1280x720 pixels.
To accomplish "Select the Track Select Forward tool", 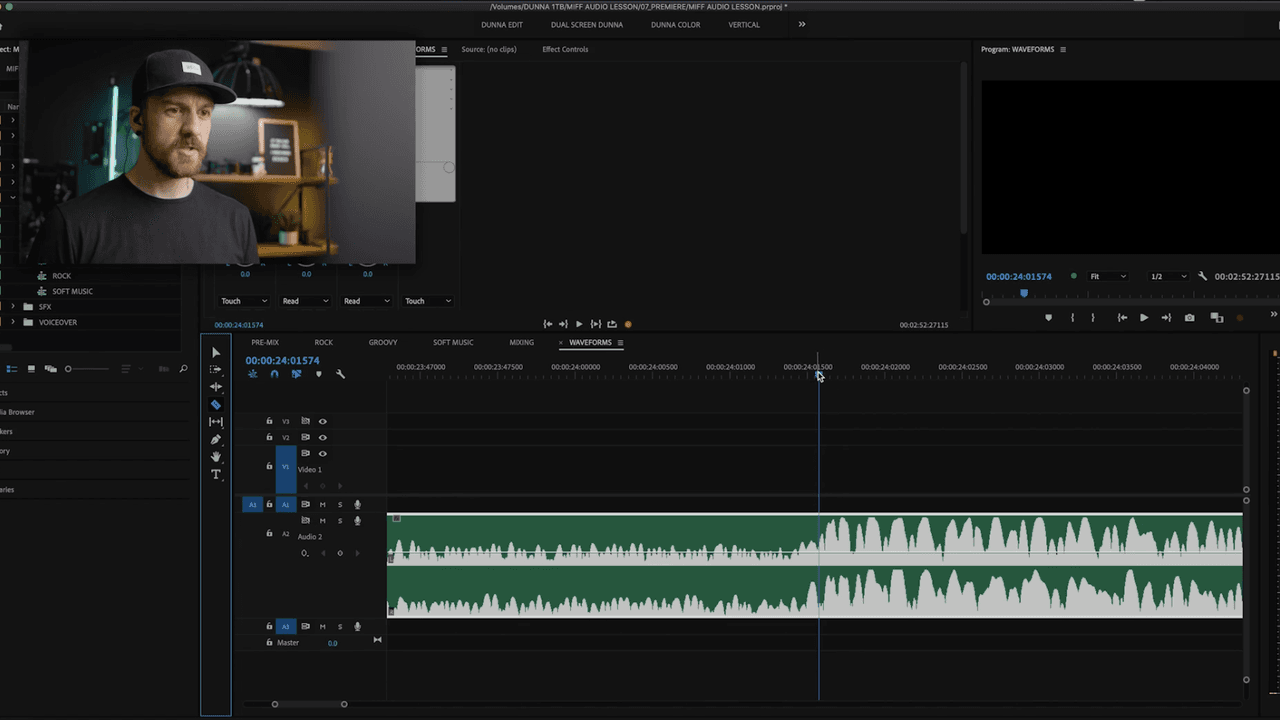I will (x=216, y=369).
